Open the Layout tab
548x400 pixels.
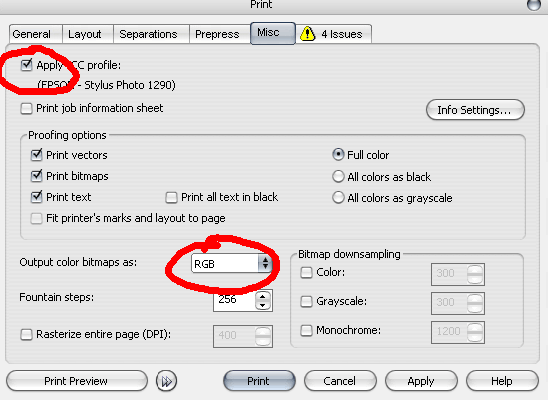[85, 34]
